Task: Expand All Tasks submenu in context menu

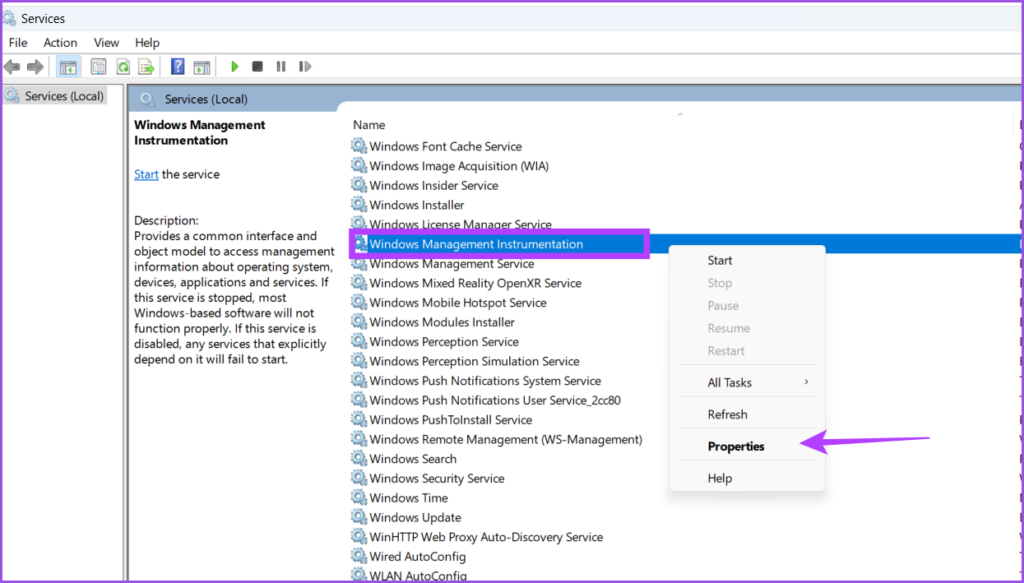Action: coord(747,383)
